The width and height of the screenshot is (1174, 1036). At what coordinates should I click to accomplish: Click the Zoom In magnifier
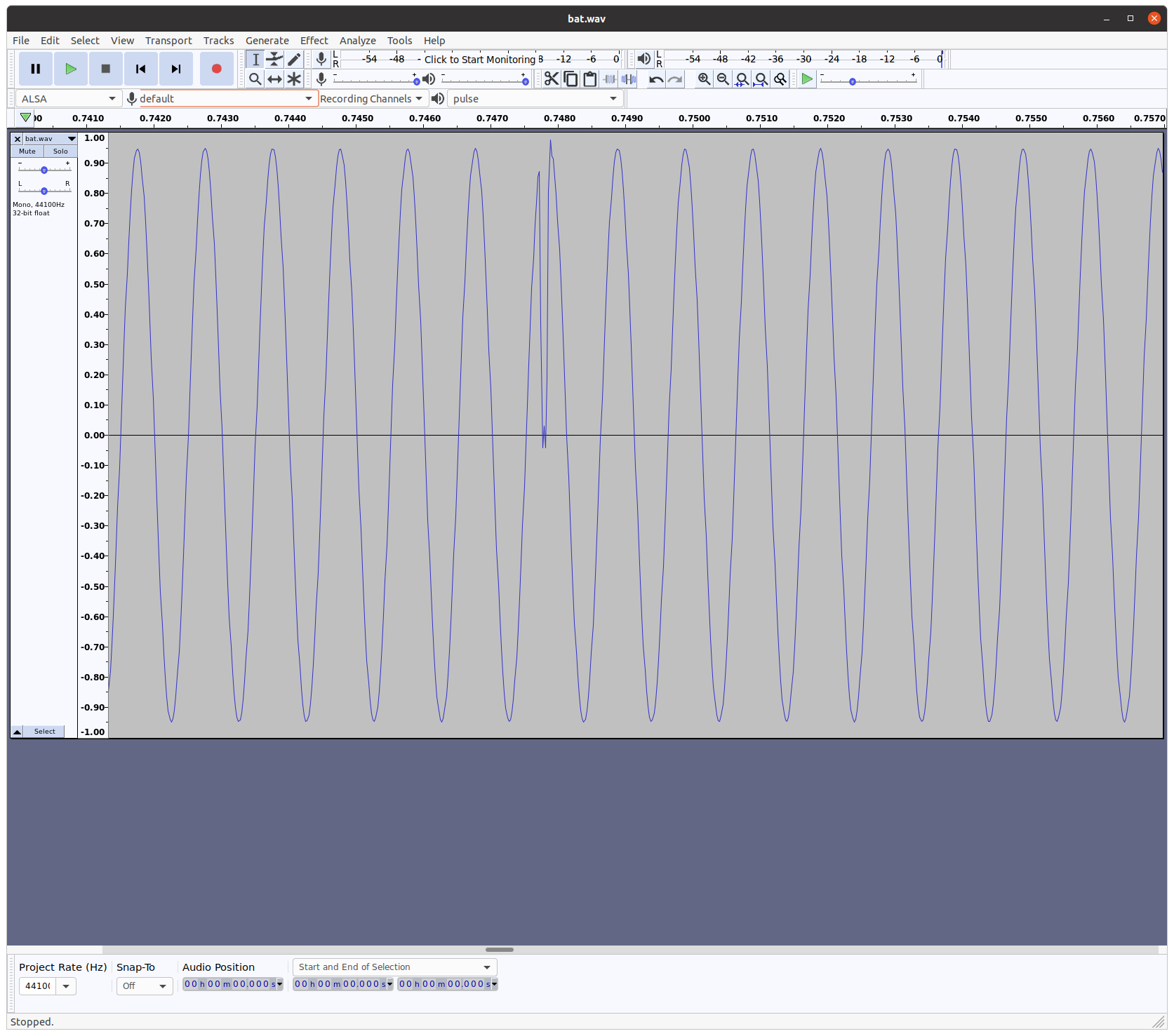[x=703, y=79]
